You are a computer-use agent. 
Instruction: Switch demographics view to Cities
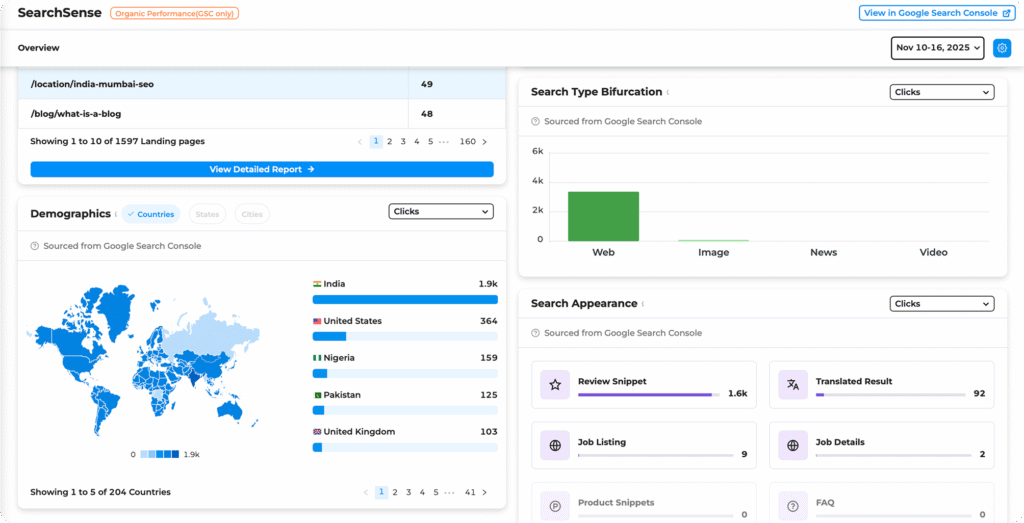tap(252, 214)
